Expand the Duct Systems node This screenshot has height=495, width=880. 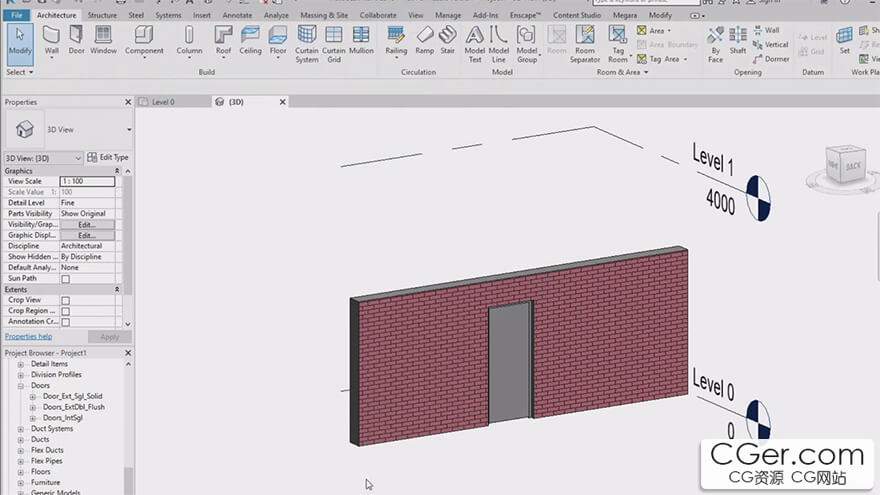(x=21, y=429)
